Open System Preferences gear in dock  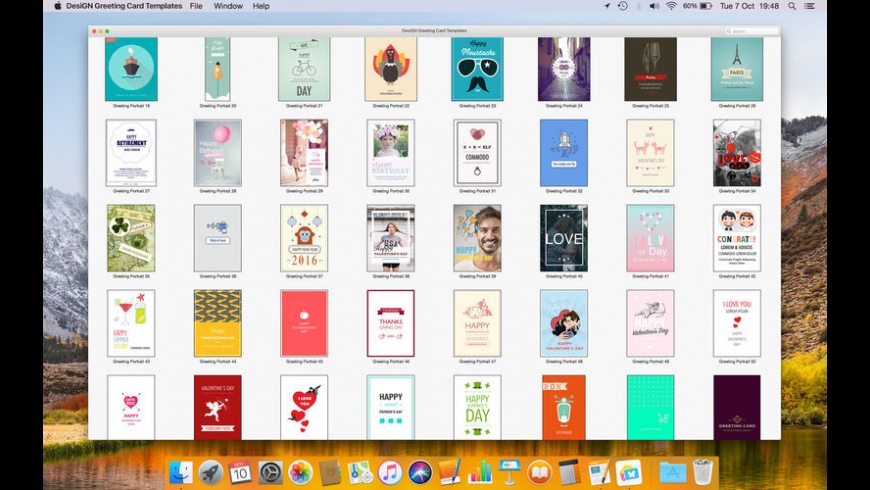tap(271, 473)
